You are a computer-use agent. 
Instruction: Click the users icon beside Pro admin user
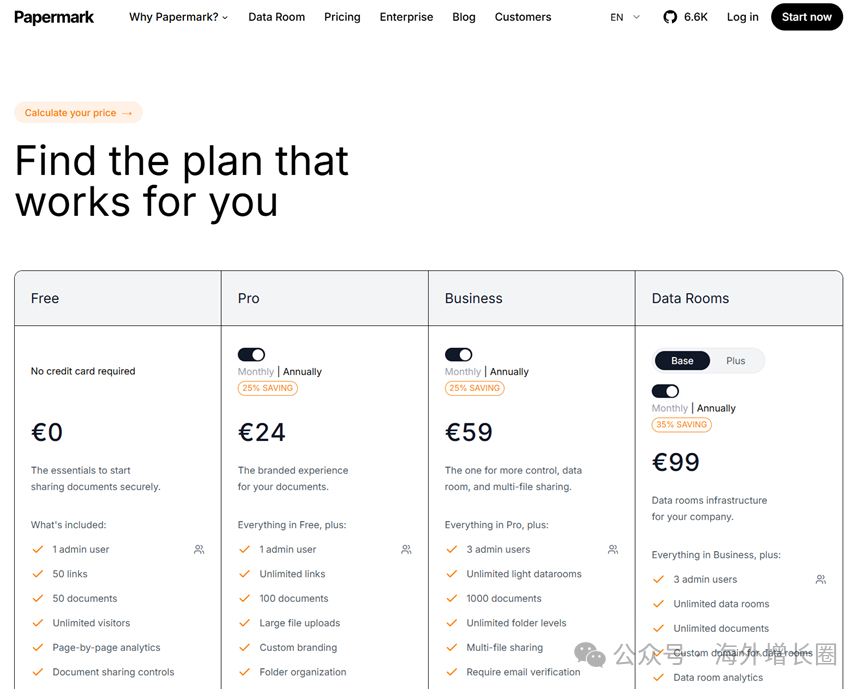click(x=406, y=549)
